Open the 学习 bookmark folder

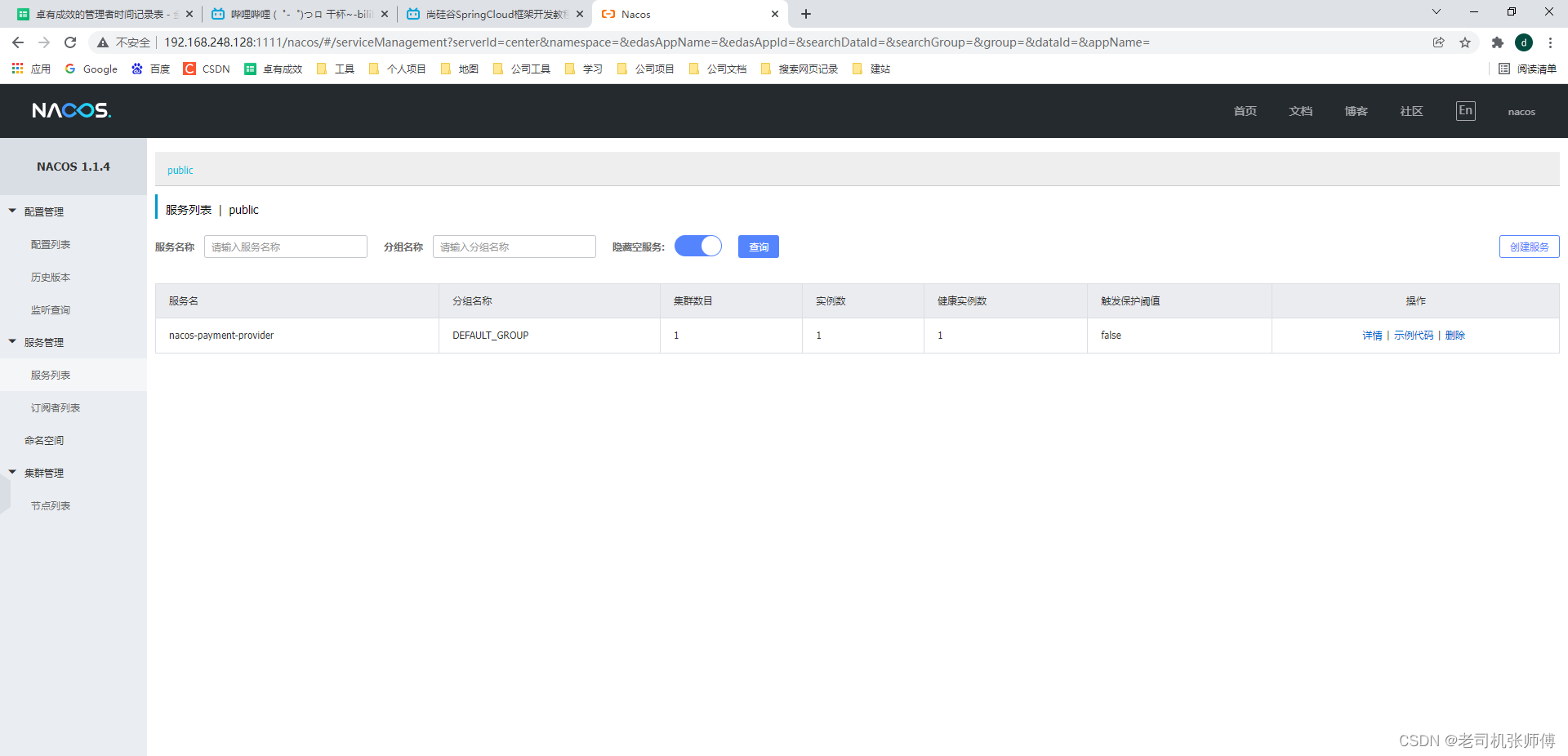click(584, 69)
